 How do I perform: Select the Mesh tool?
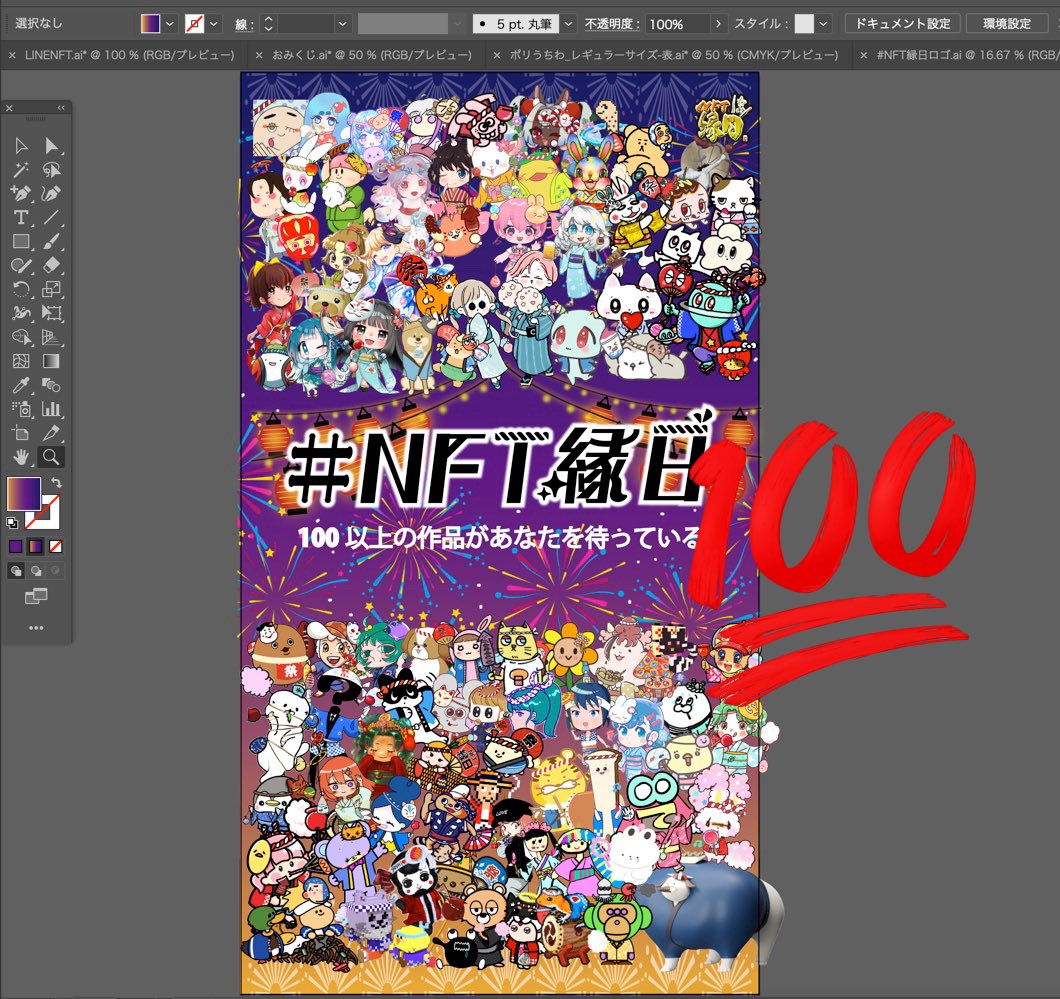pyautogui.click(x=21, y=361)
